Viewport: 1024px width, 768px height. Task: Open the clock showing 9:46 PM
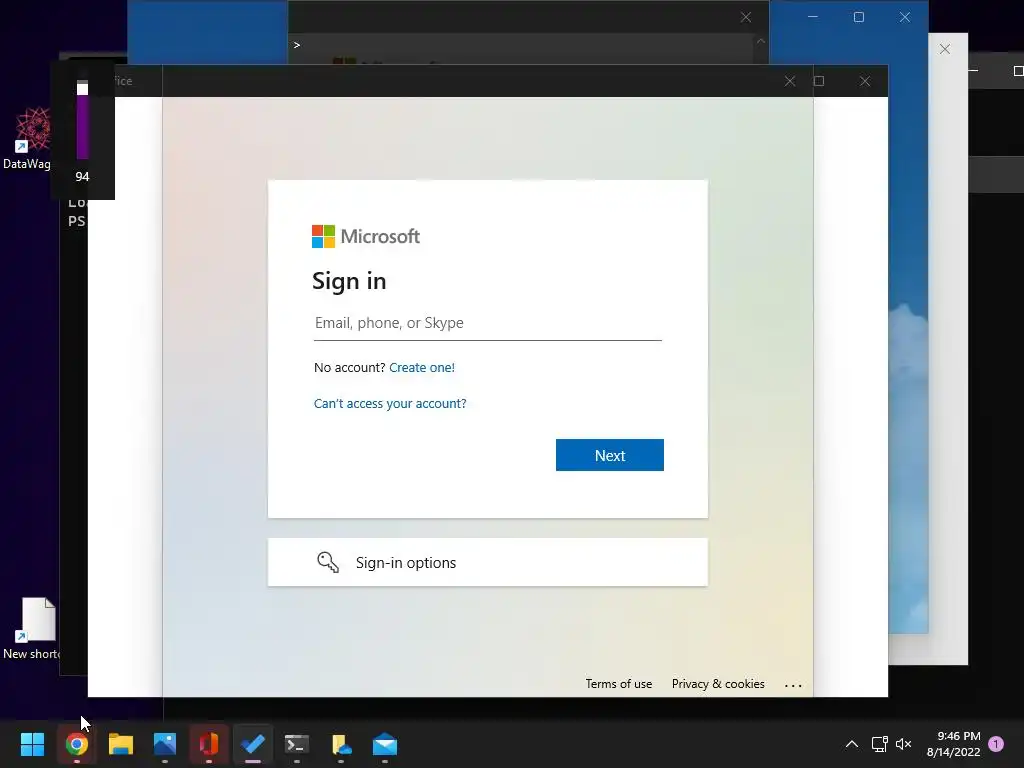pyautogui.click(x=953, y=744)
